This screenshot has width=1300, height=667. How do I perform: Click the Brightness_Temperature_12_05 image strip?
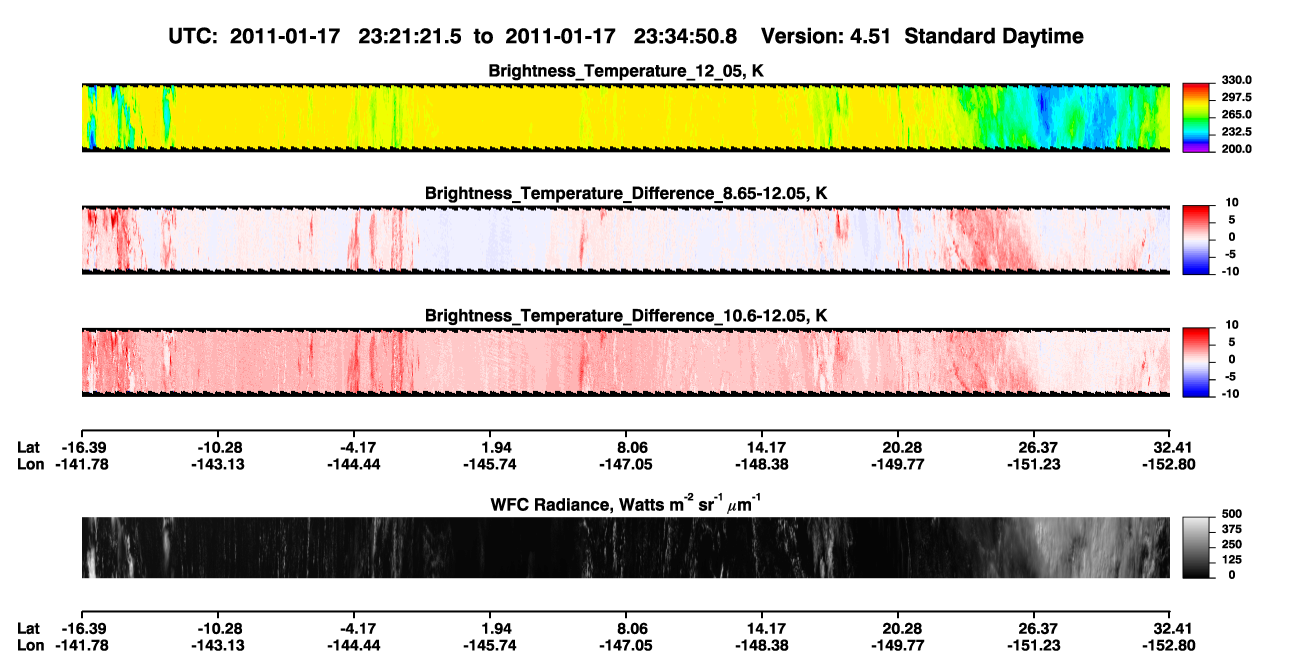pyautogui.click(x=625, y=117)
